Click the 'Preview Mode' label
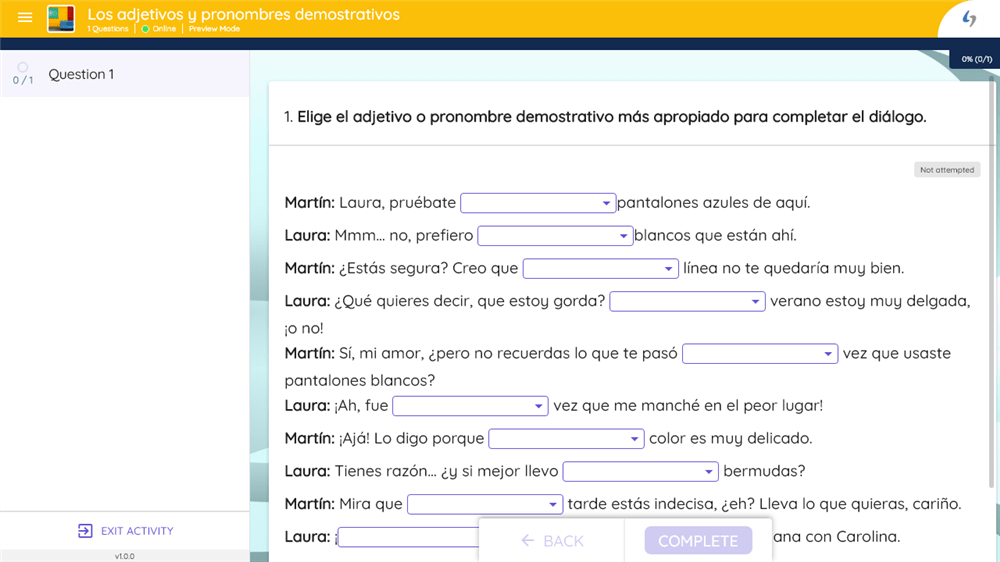This screenshot has height=562, width=1000. point(214,29)
